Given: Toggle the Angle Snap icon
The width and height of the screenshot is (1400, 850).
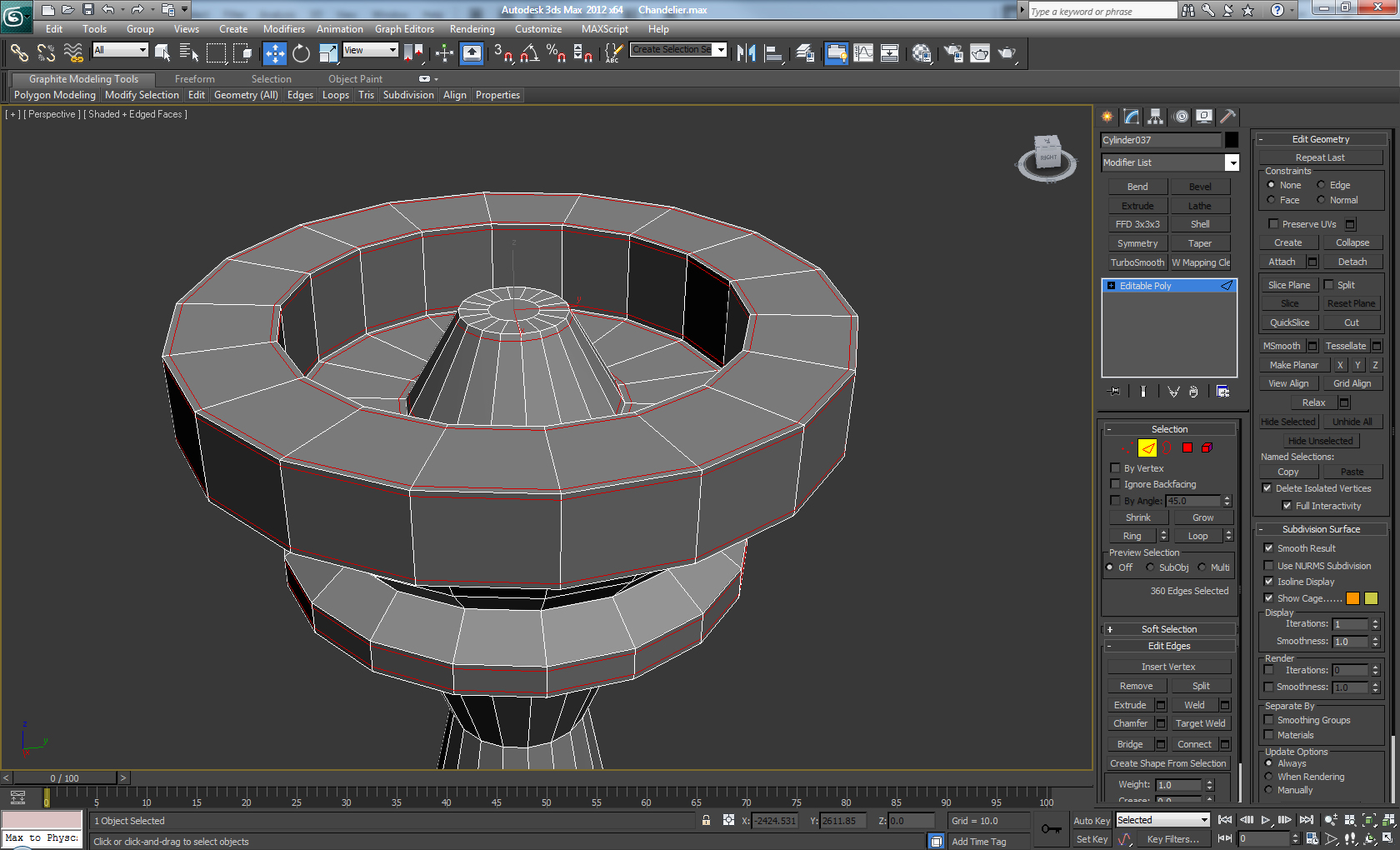Looking at the screenshot, I should click(x=529, y=53).
